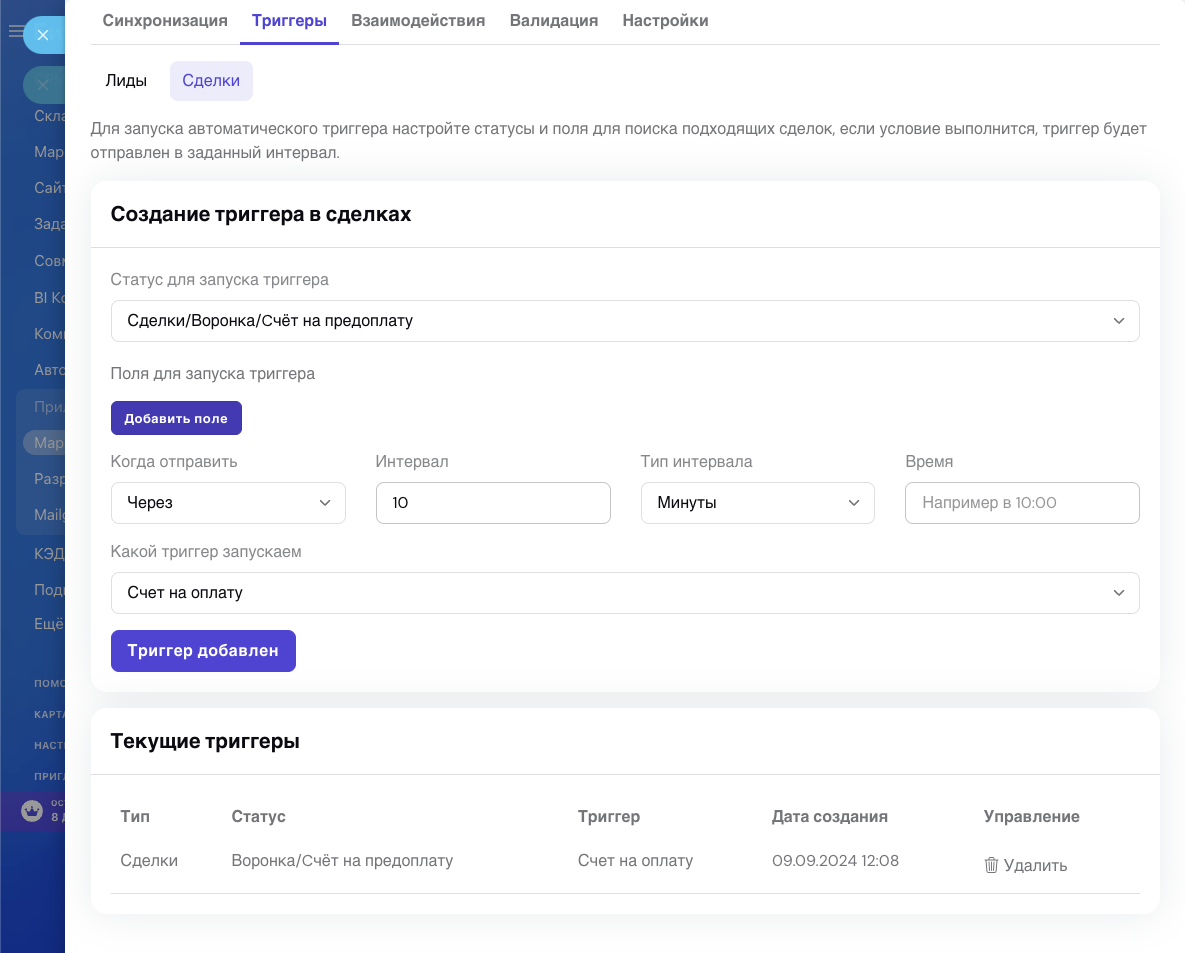The image size is (1185, 953).
Task: Click the crown icon in the sidebar
Action: point(32,811)
